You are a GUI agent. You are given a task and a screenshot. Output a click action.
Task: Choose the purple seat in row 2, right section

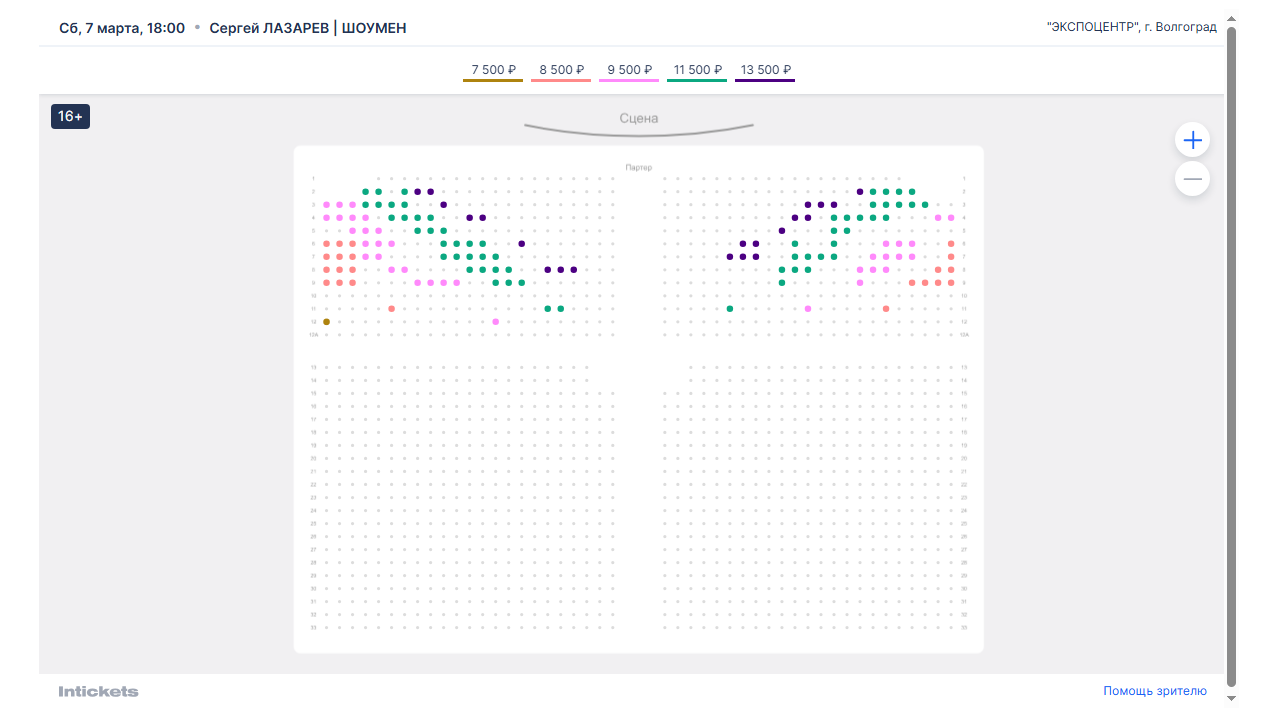pos(860,191)
